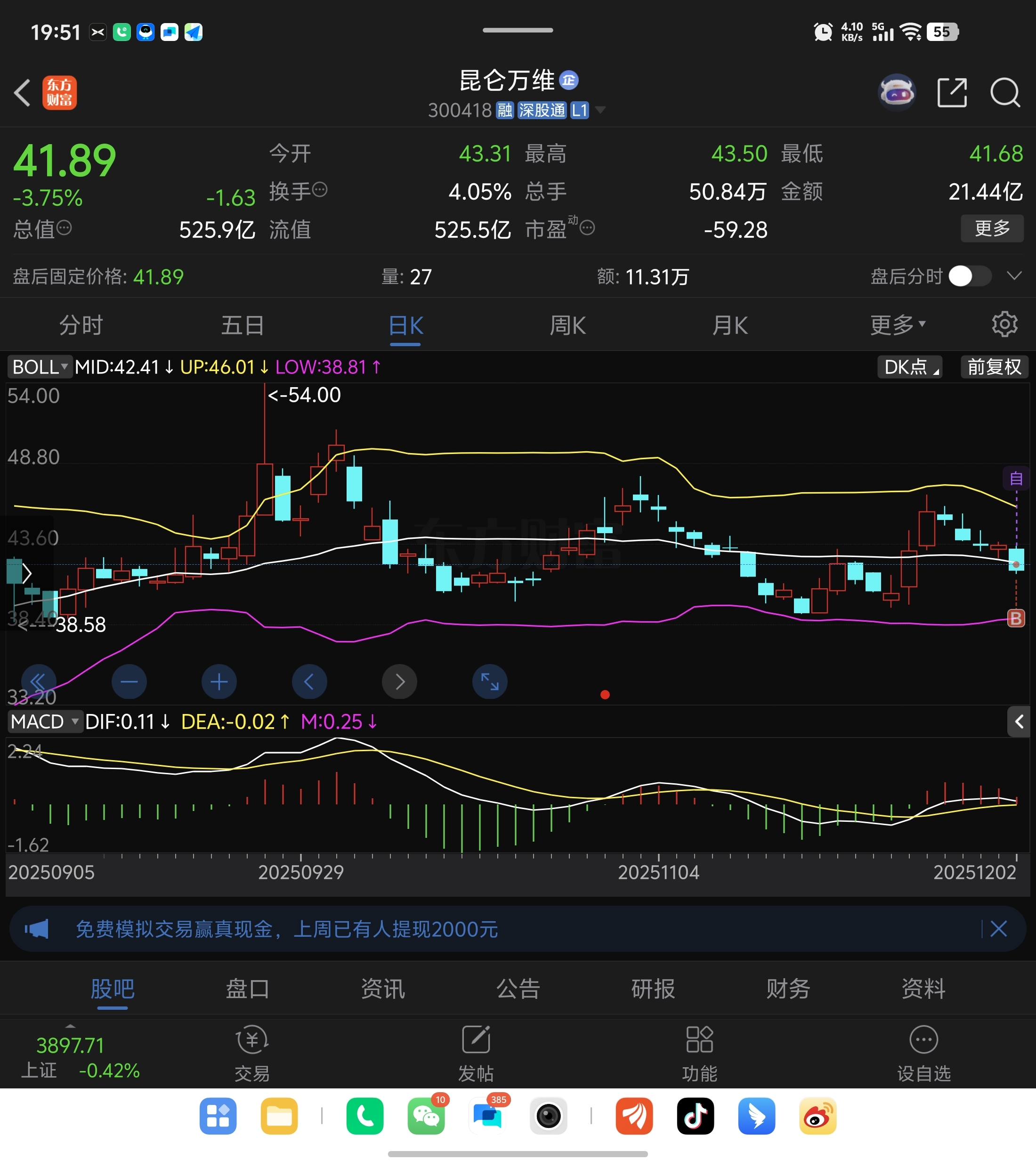This screenshot has height=1168, width=1036.
Task: Open the MACD indicator dropdown
Action: point(45,722)
